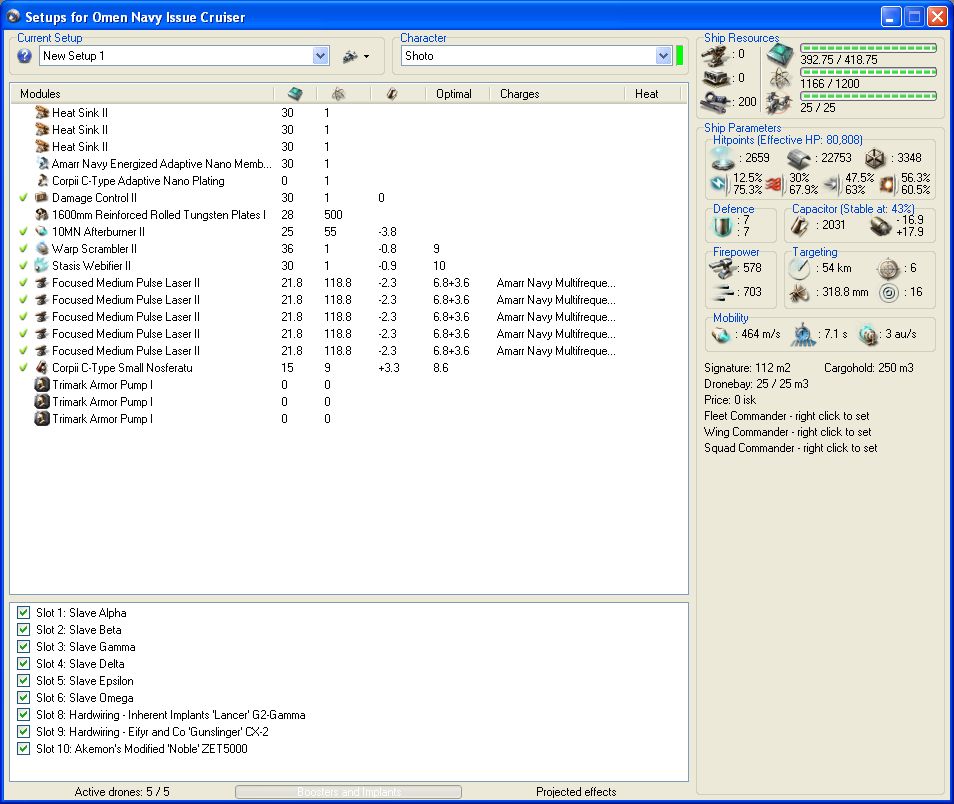
Task: Click the green character skill status indicator
Action: tap(680, 56)
